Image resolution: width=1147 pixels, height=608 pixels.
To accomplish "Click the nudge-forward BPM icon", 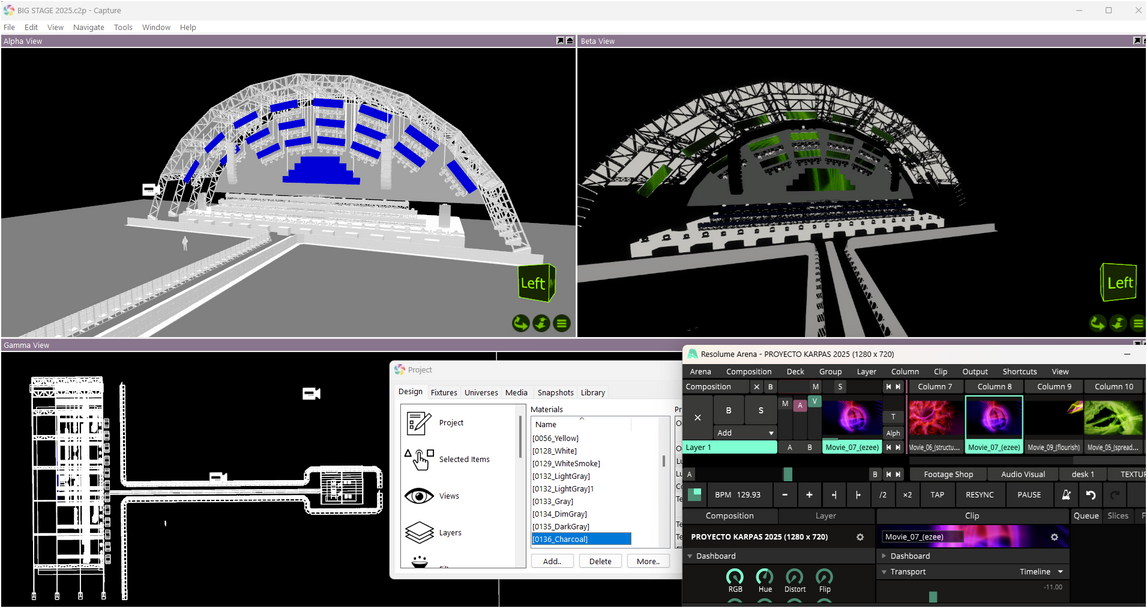I will (858, 495).
